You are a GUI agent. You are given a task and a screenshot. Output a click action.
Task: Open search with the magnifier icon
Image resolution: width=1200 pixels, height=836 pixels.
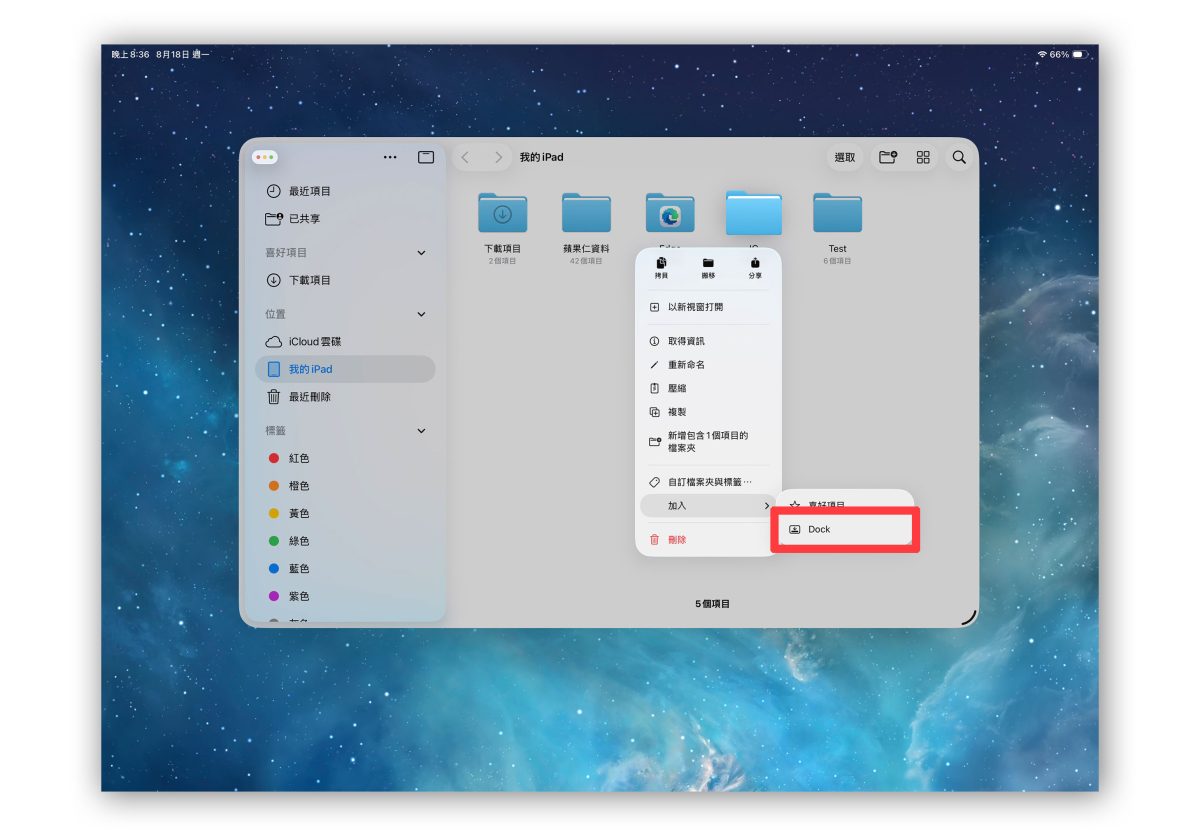[x=959, y=158]
